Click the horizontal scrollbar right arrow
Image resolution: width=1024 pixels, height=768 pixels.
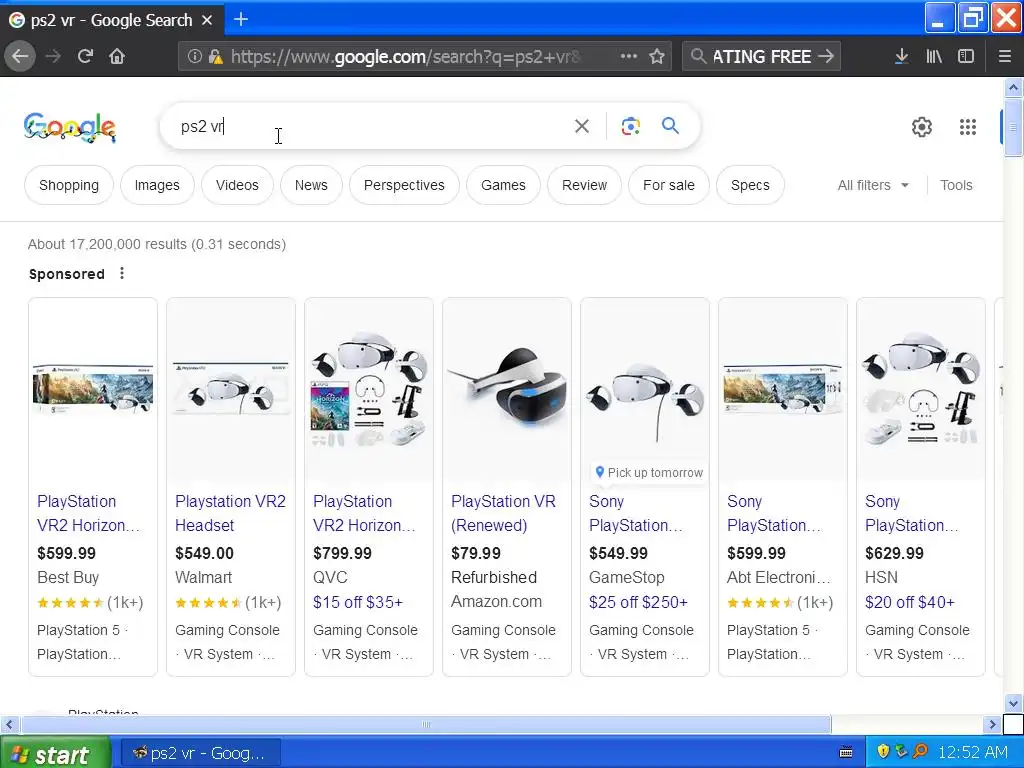pos(993,724)
